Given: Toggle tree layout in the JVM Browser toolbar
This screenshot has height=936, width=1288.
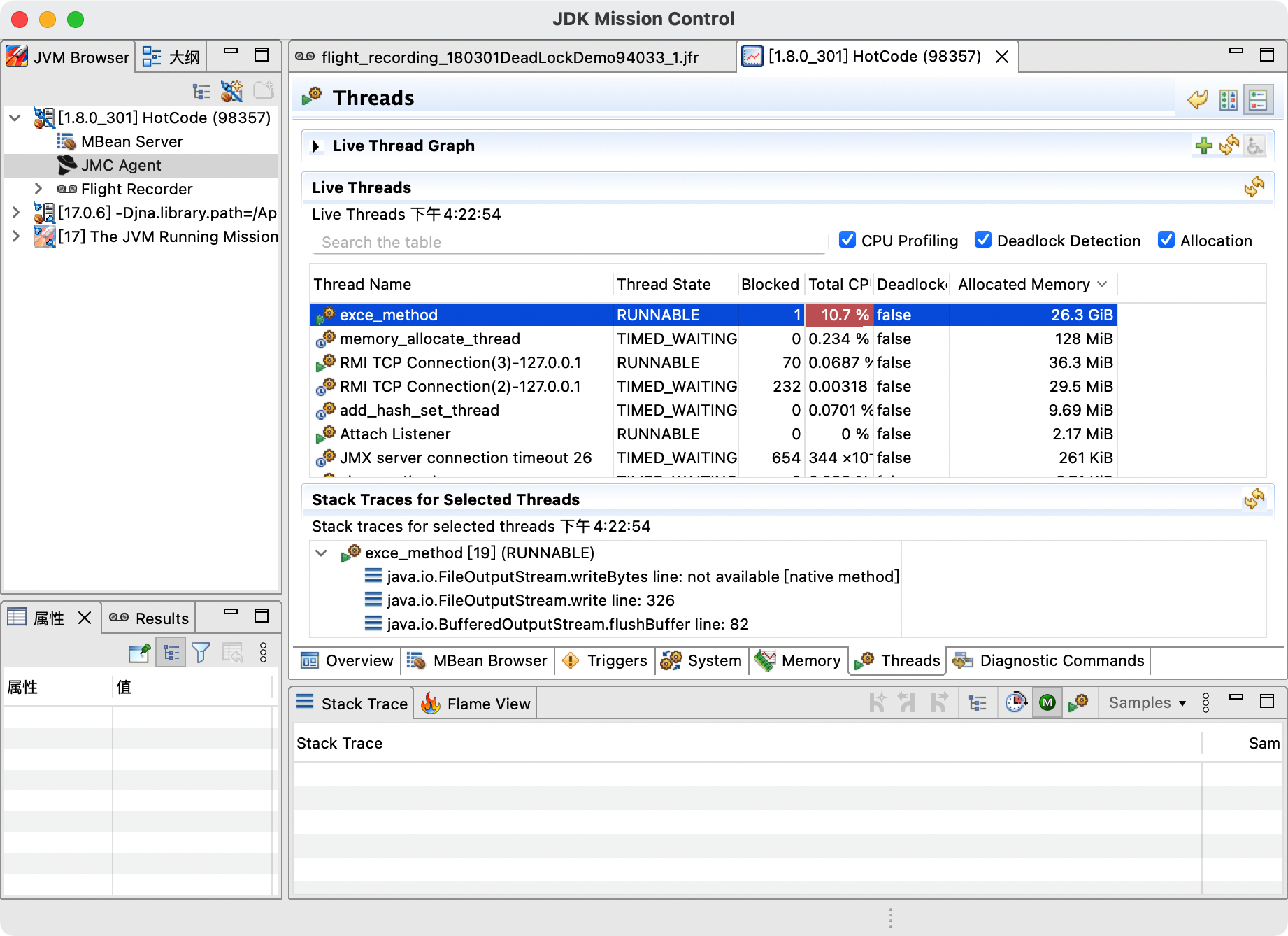Looking at the screenshot, I should [x=201, y=92].
